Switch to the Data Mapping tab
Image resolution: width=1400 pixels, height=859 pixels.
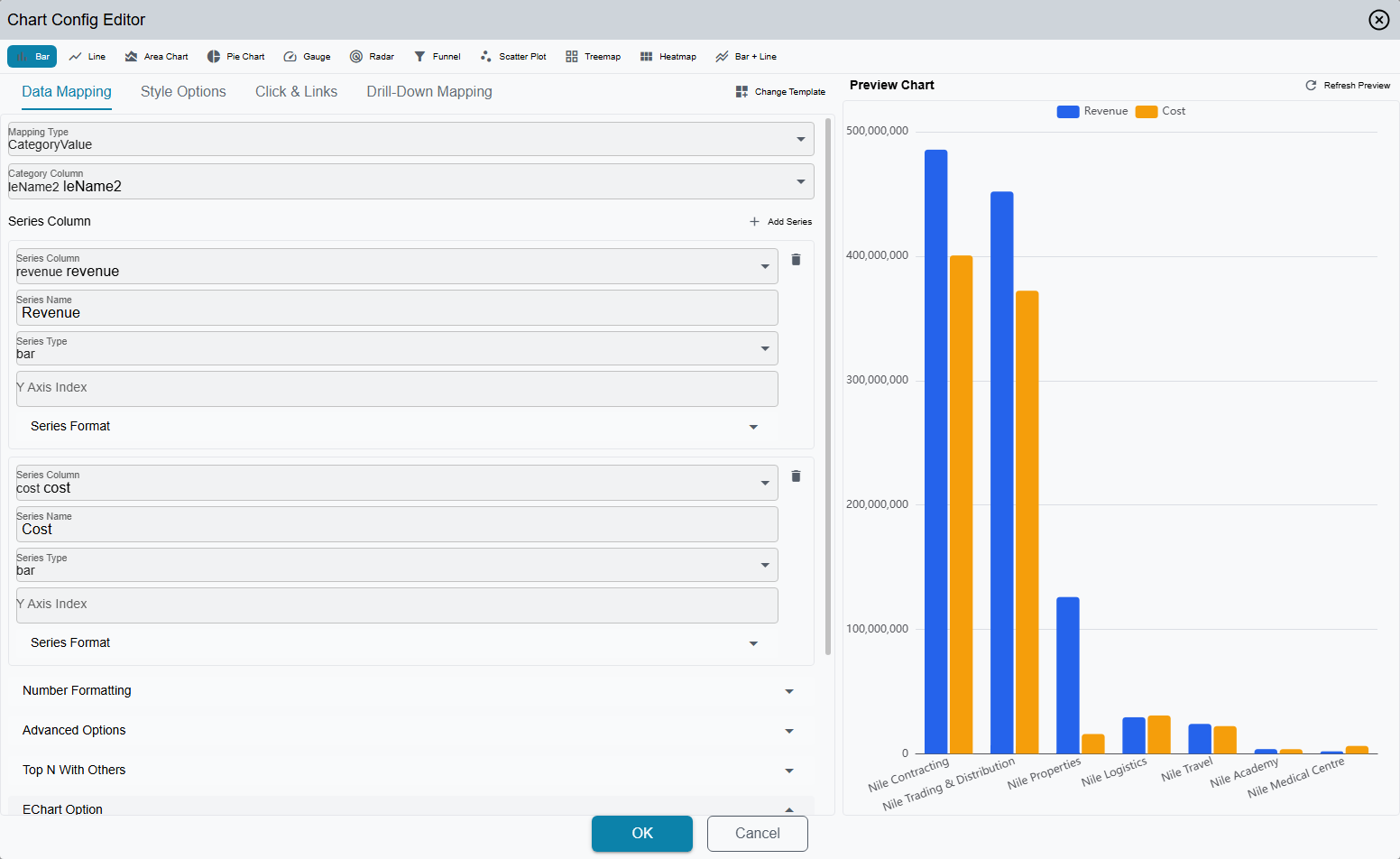[x=67, y=92]
